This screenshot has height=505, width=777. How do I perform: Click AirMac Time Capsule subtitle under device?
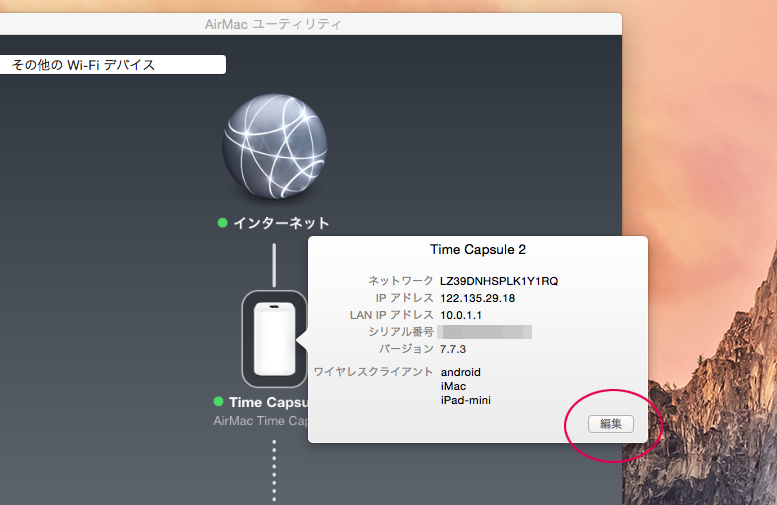click(261, 421)
